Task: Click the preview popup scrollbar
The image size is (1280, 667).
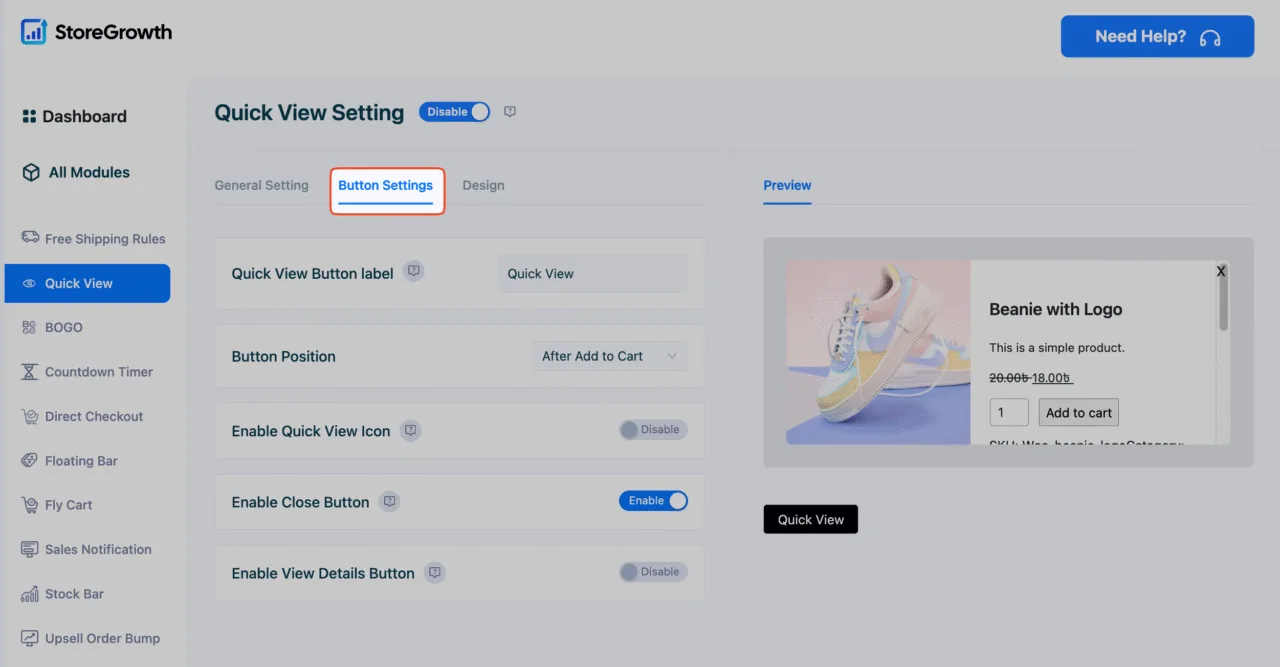Action: pyautogui.click(x=1222, y=300)
